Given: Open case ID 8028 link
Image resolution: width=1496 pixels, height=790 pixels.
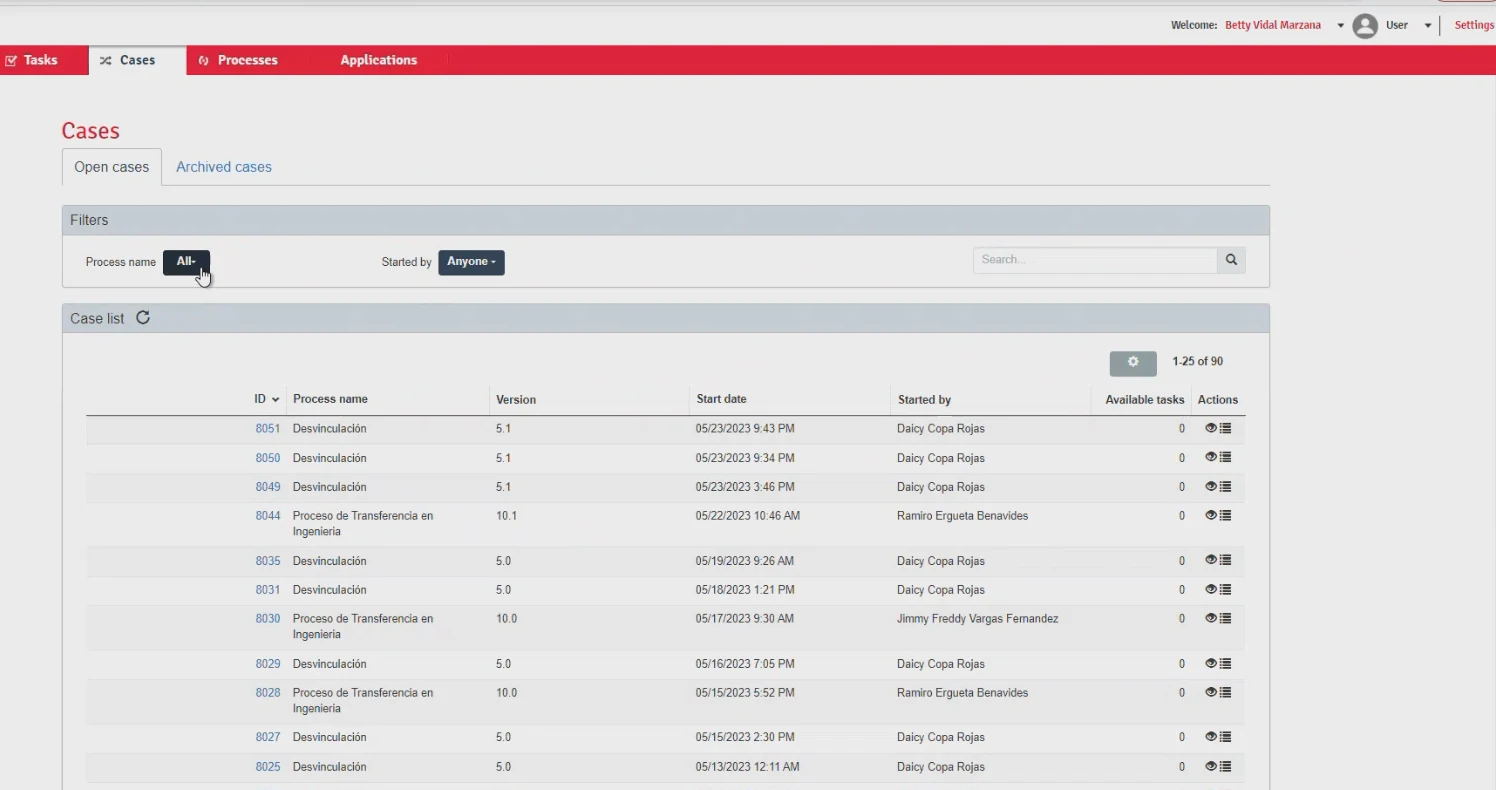Looking at the screenshot, I should (x=268, y=693).
